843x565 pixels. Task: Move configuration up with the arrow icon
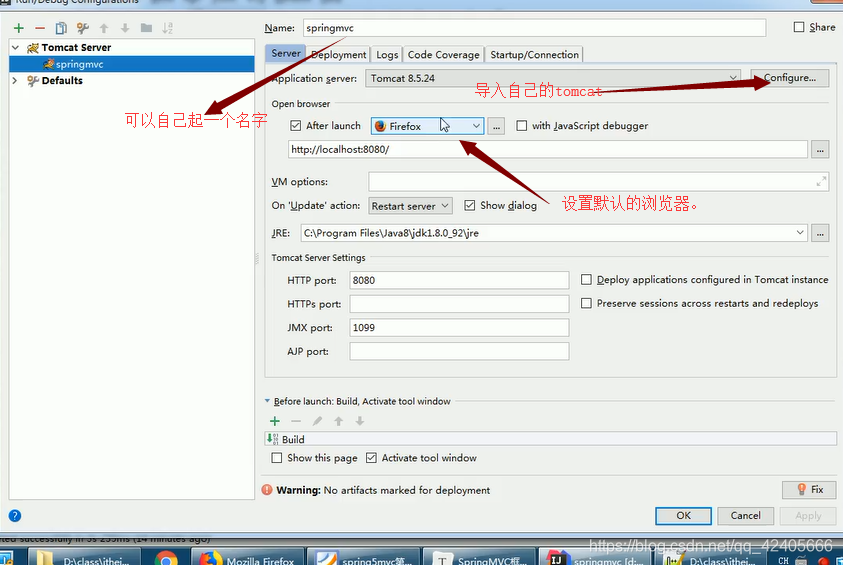(x=104, y=28)
